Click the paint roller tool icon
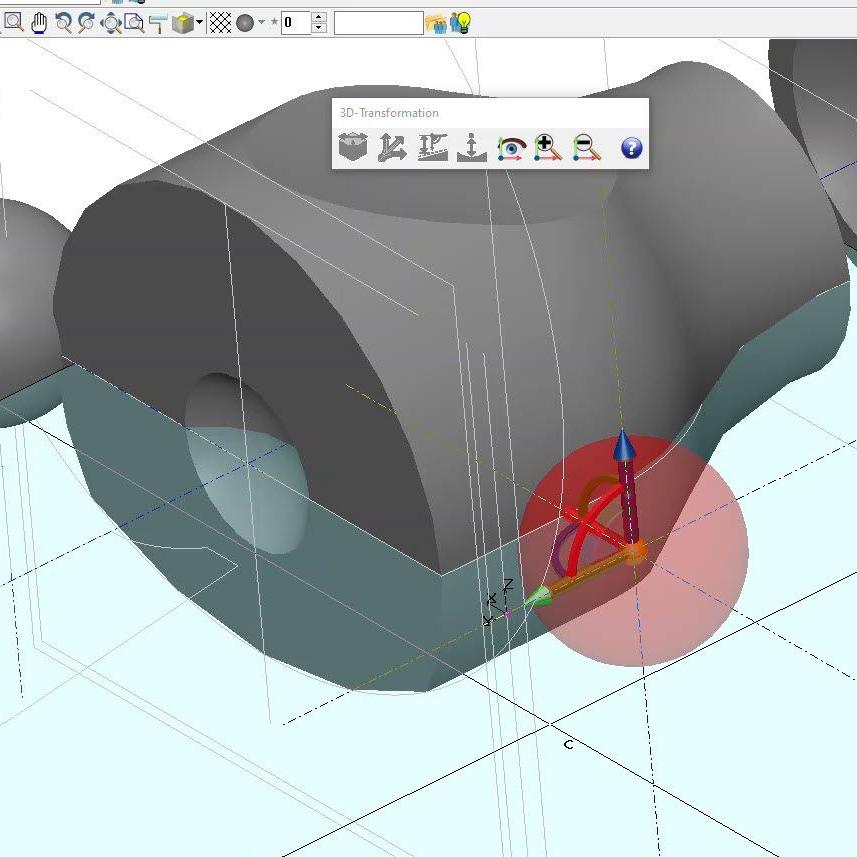 (157, 22)
